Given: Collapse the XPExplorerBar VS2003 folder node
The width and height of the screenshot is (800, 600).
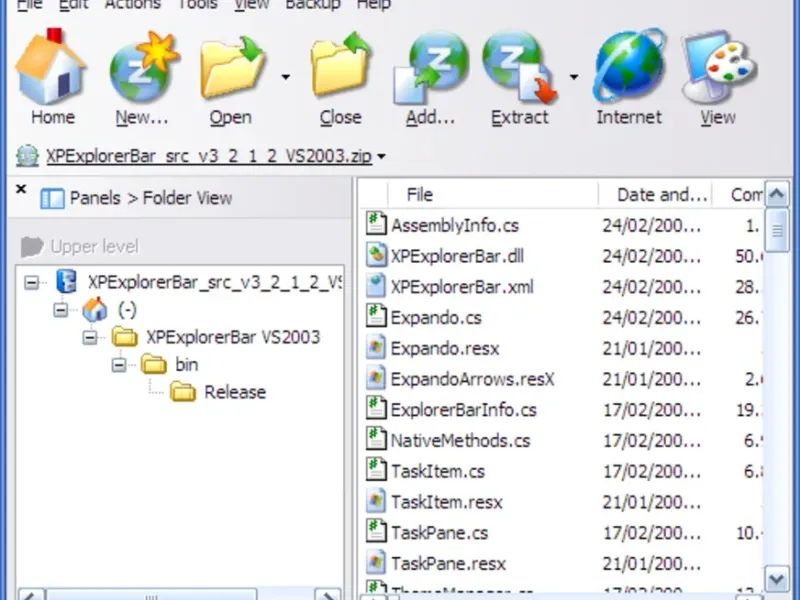Looking at the screenshot, I should point(90,337).
